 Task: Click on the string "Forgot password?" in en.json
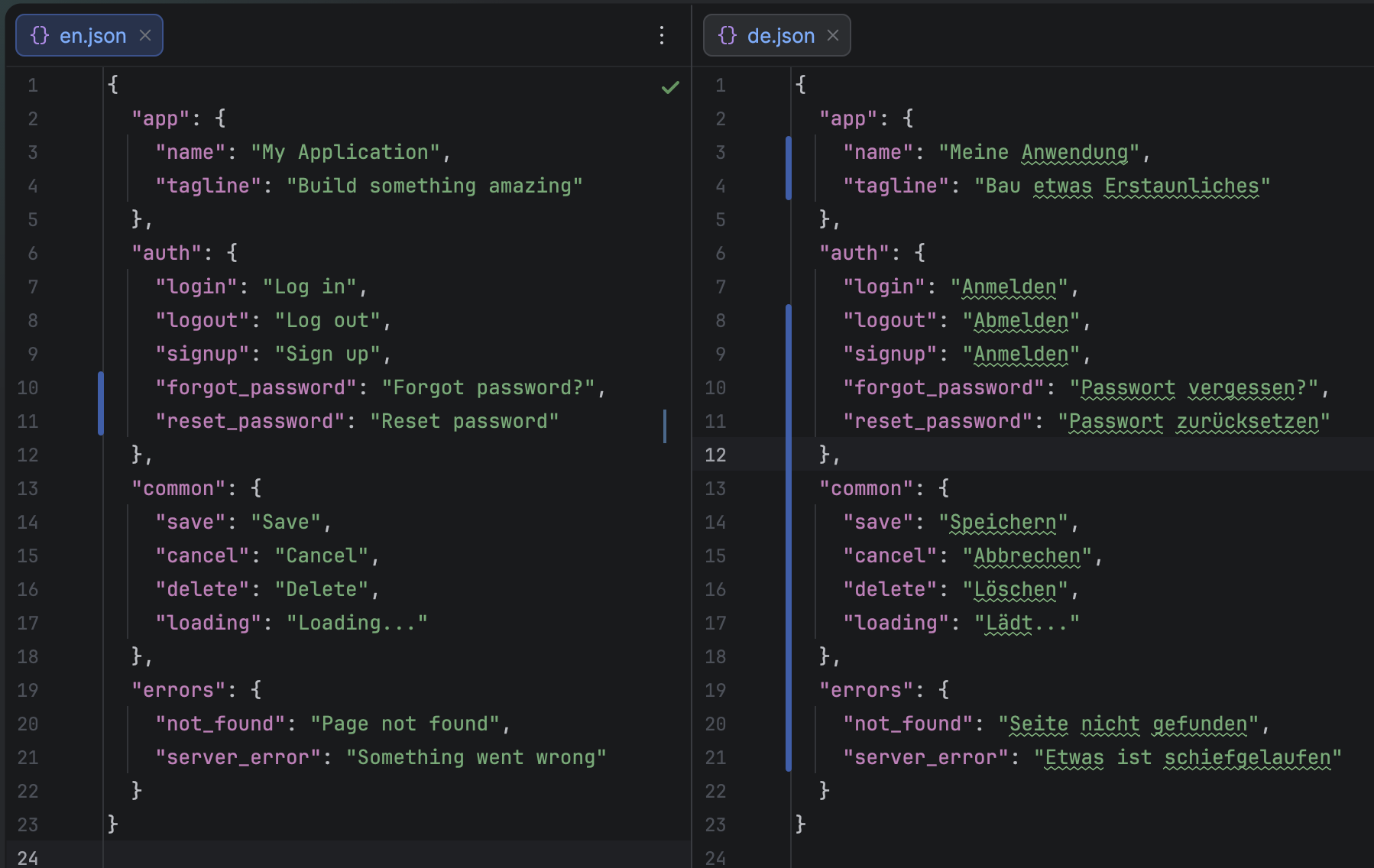[490, 387]
